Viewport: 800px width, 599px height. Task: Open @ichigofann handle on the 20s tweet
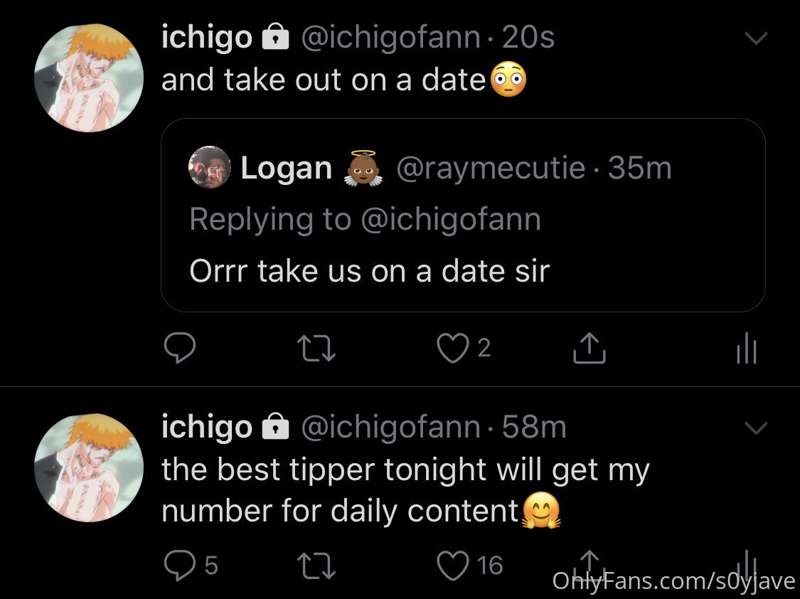click(x=390, y=38)
